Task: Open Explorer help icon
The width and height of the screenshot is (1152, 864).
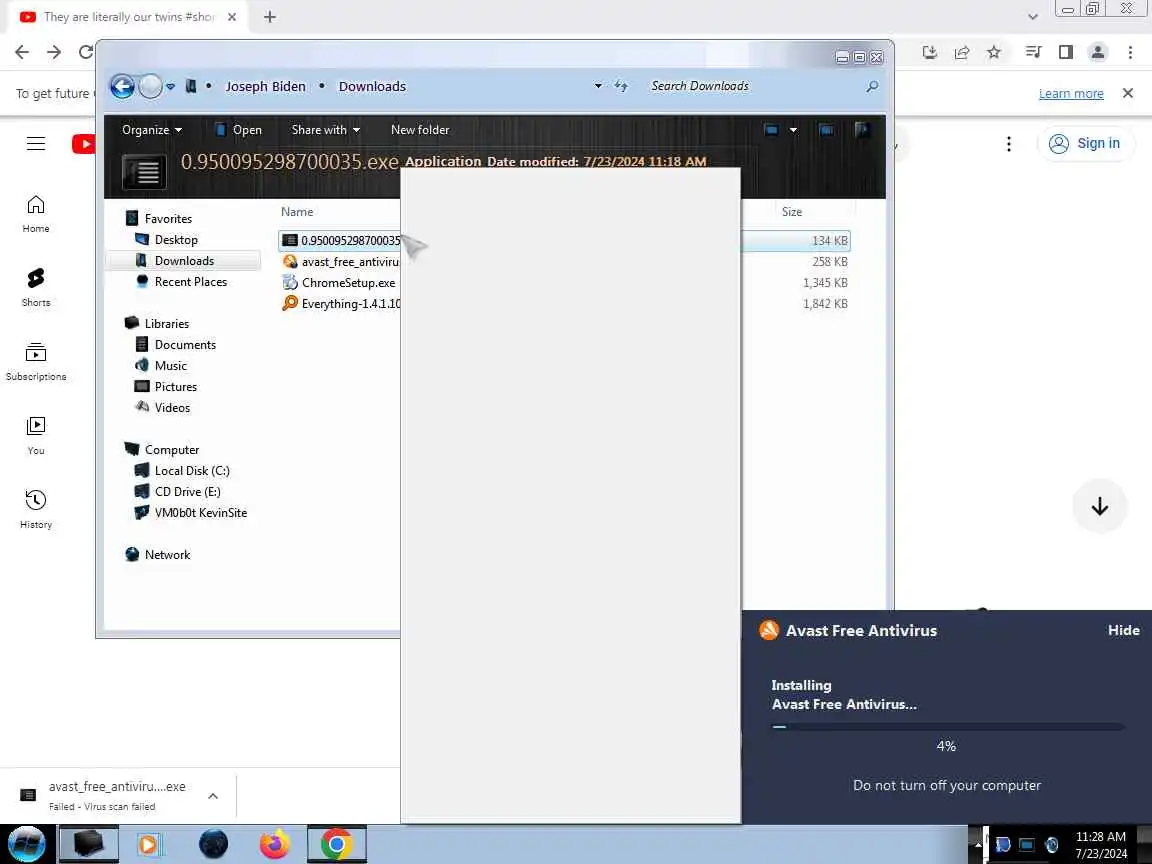Action: [x=862, y=130]
